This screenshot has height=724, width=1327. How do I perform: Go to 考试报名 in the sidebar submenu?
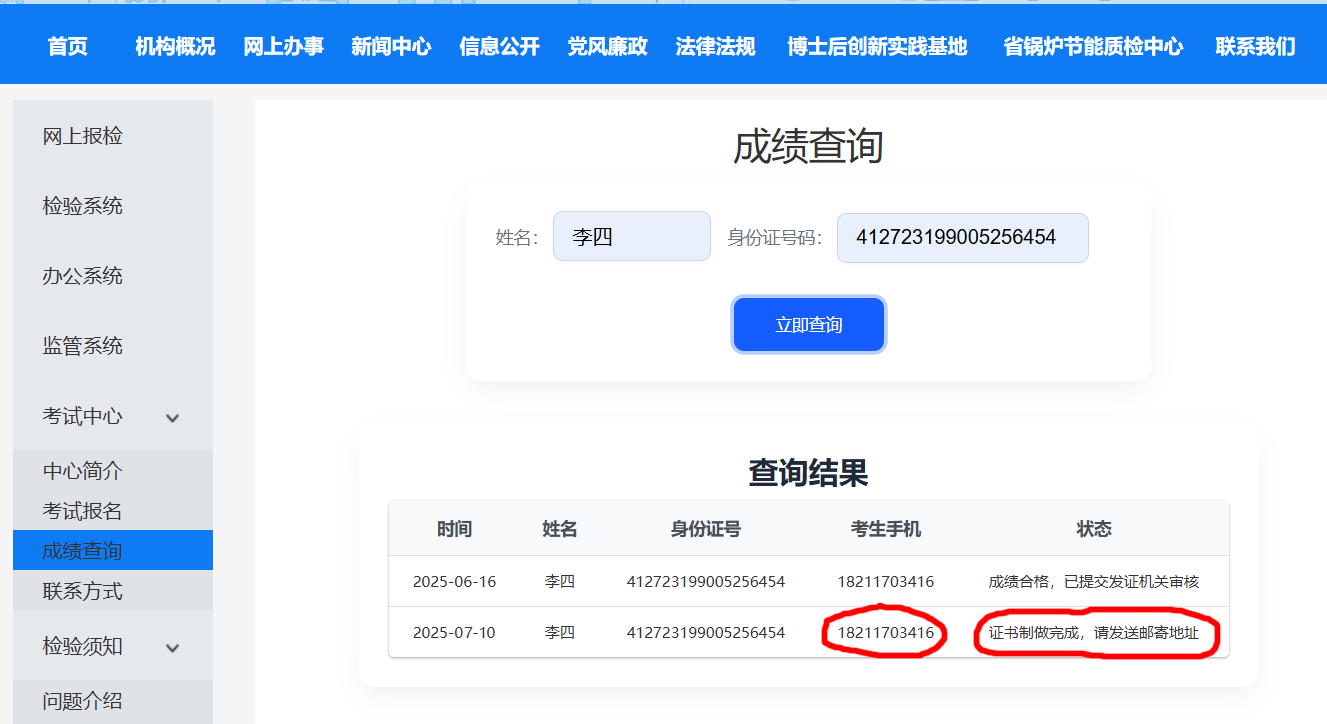tap(83, 511)
